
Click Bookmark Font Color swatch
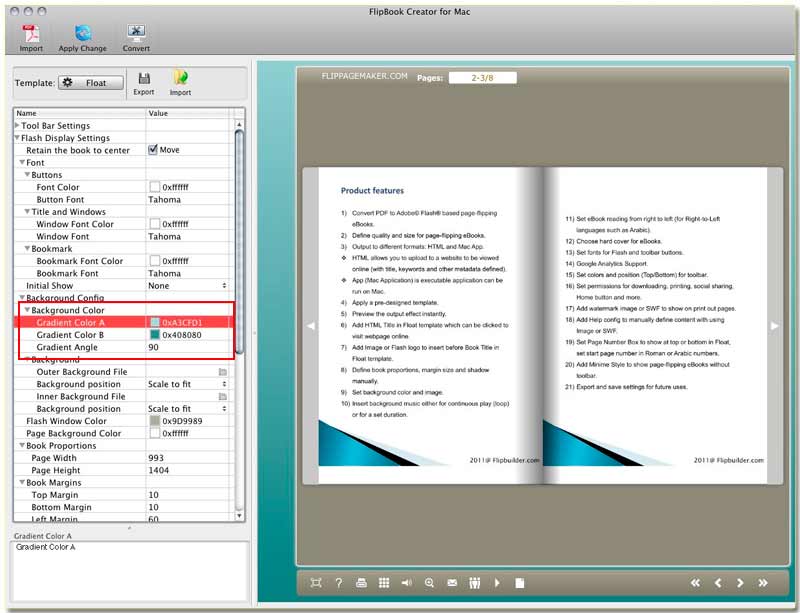[155, 261]
